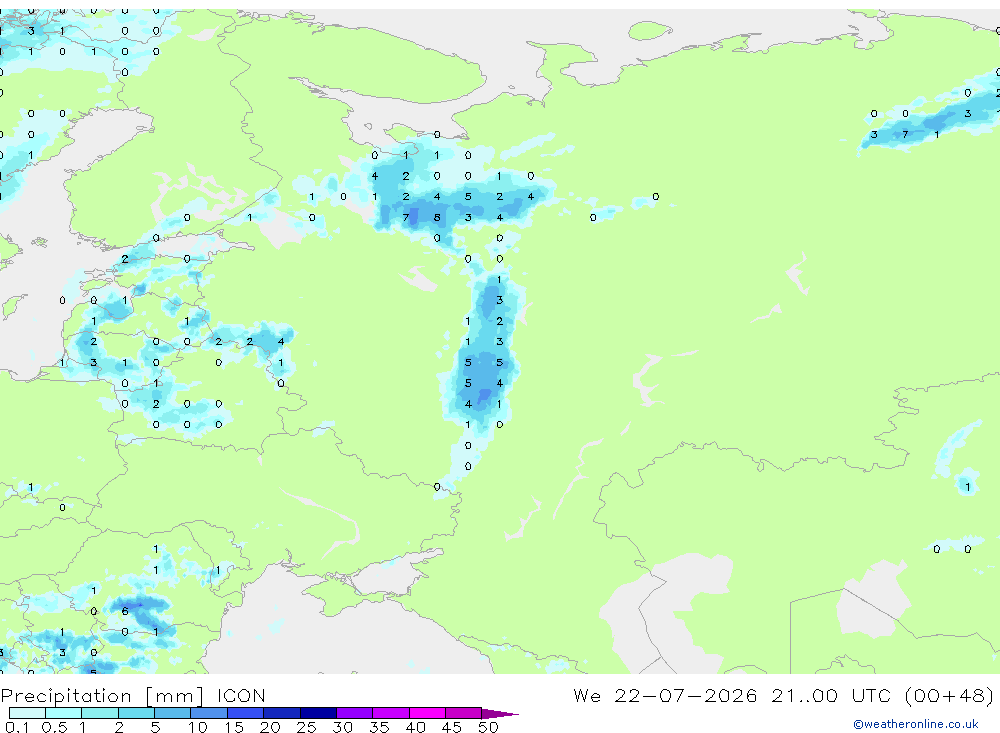Click the precipitation value "6" on the map

pyautogui.click(x=125, y=611)
